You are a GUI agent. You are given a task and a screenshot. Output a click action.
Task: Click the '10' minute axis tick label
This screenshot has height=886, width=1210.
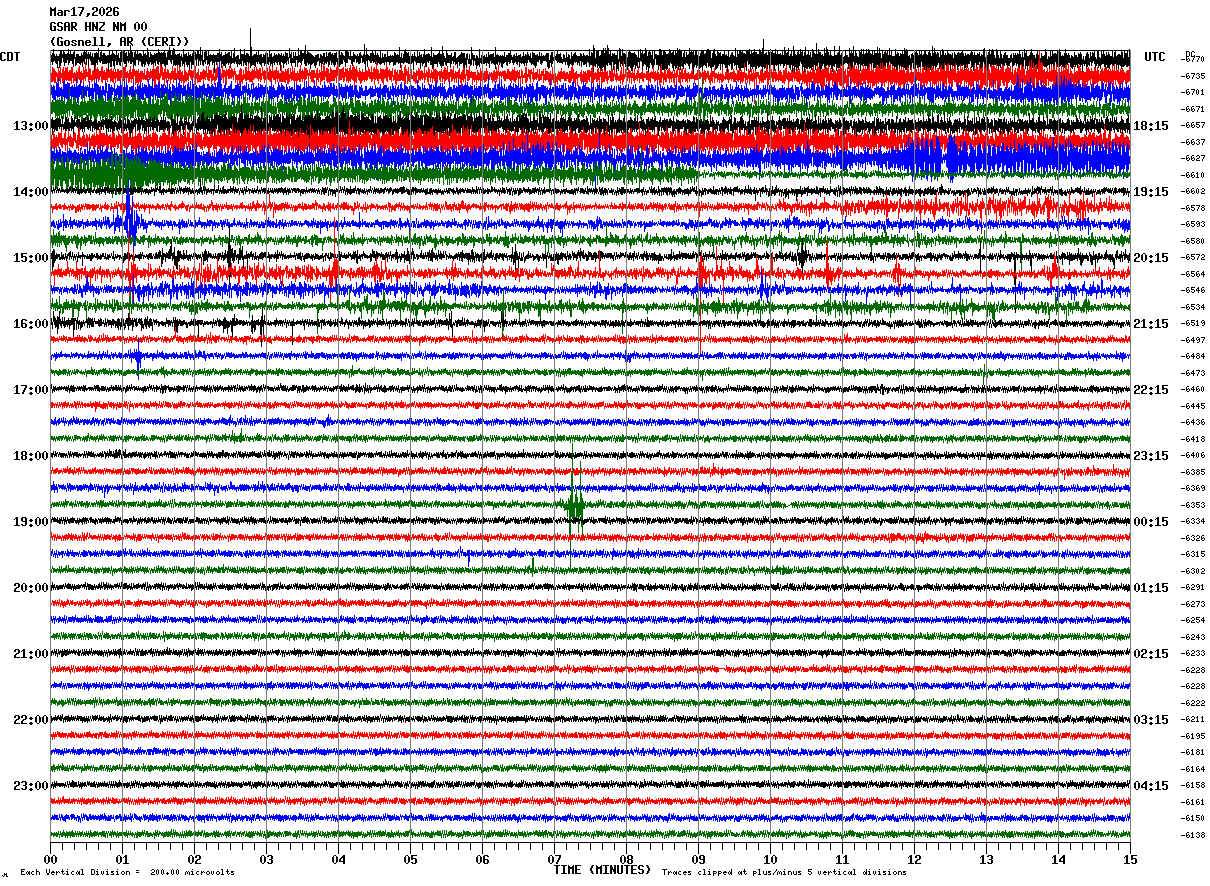pos(770,859)
